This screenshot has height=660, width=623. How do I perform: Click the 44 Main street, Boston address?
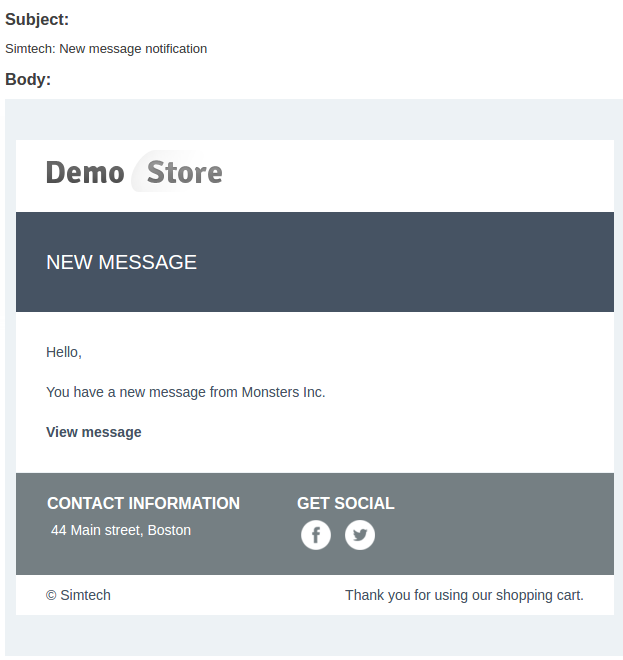tap(121, 530)
